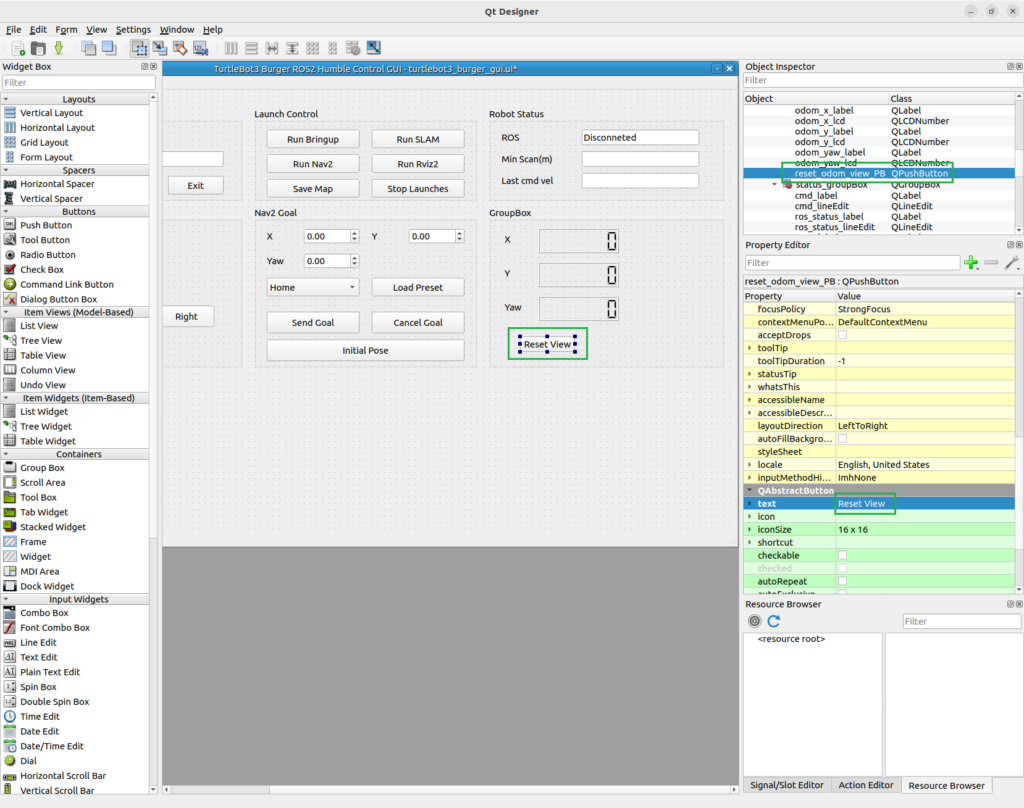Image resolution: width=1024 pixels, height=808 pixels.
Task: Toggle the checkable property checkbox
Action: coord(842,555)
